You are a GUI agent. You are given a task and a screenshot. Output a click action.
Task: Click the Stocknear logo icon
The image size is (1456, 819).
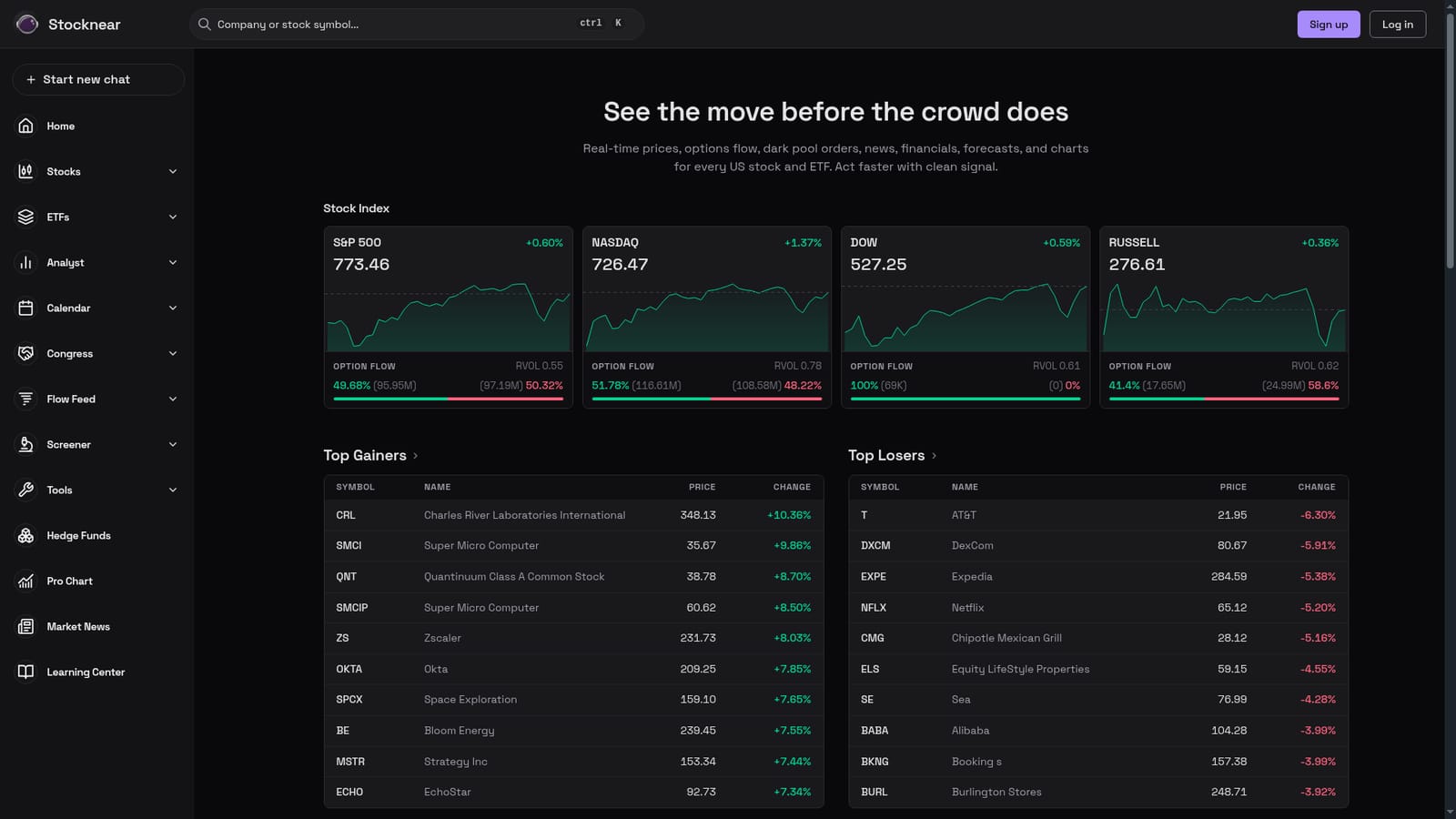coord(27,24)
